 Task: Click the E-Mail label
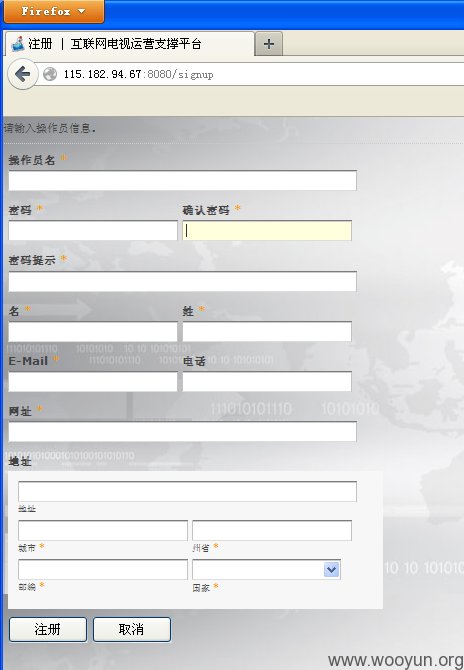coord(28,361)
